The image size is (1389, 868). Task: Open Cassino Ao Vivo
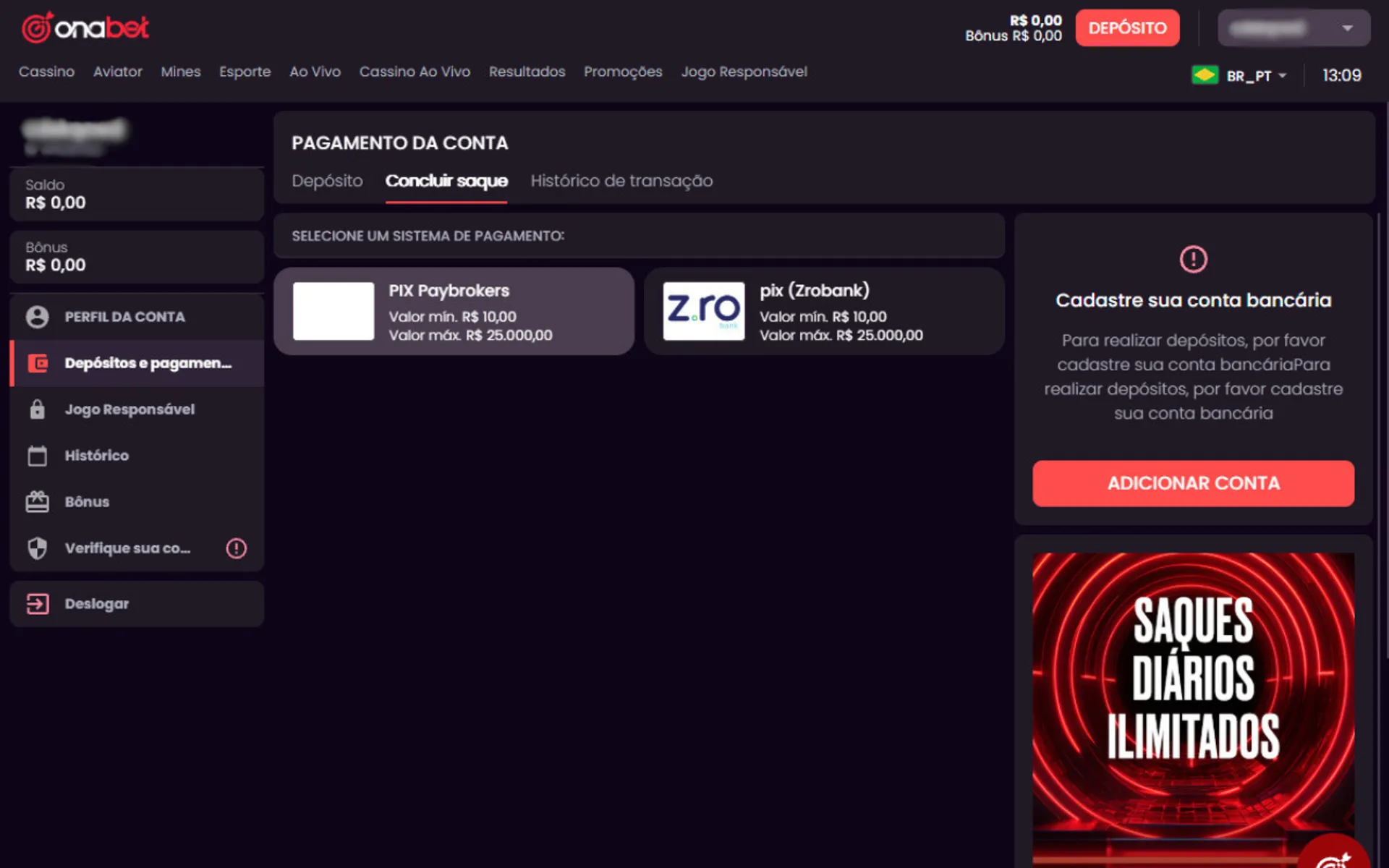(x=415, y=72)
